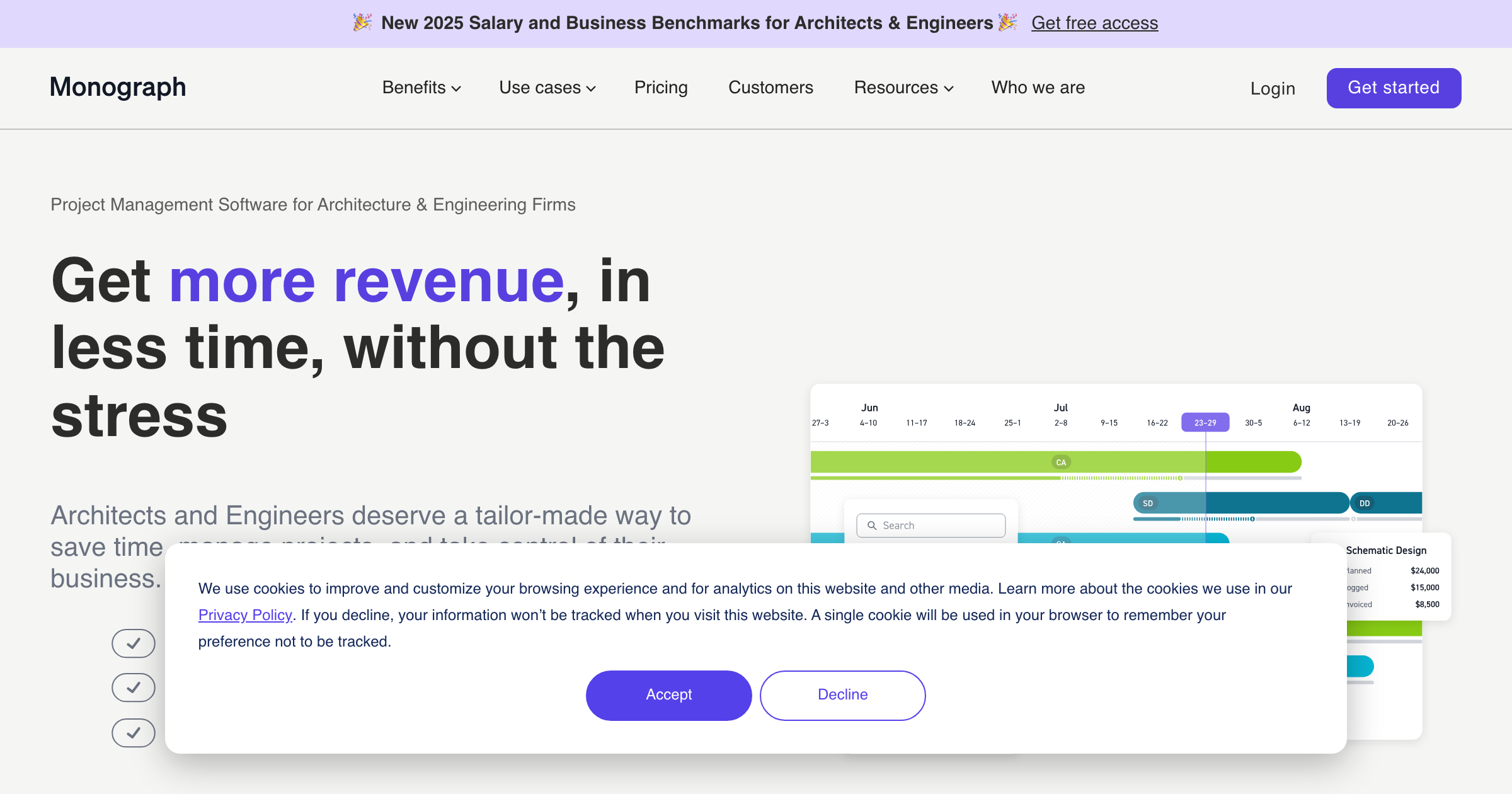
Task: Open the Customers page
Action: [x=770, y=88]
